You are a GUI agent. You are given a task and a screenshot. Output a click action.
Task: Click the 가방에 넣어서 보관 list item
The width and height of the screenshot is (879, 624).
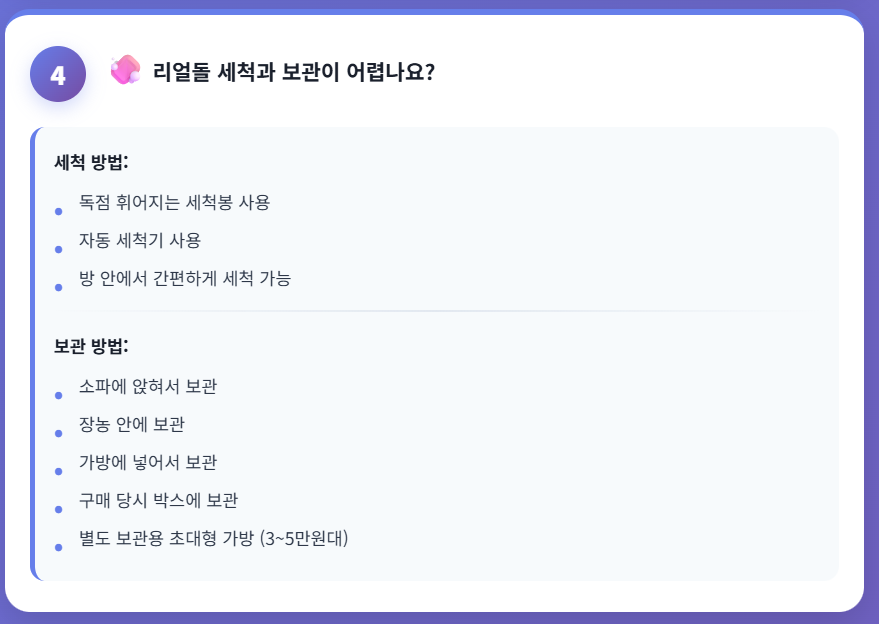pyautogui.click(x=148, y=462)
